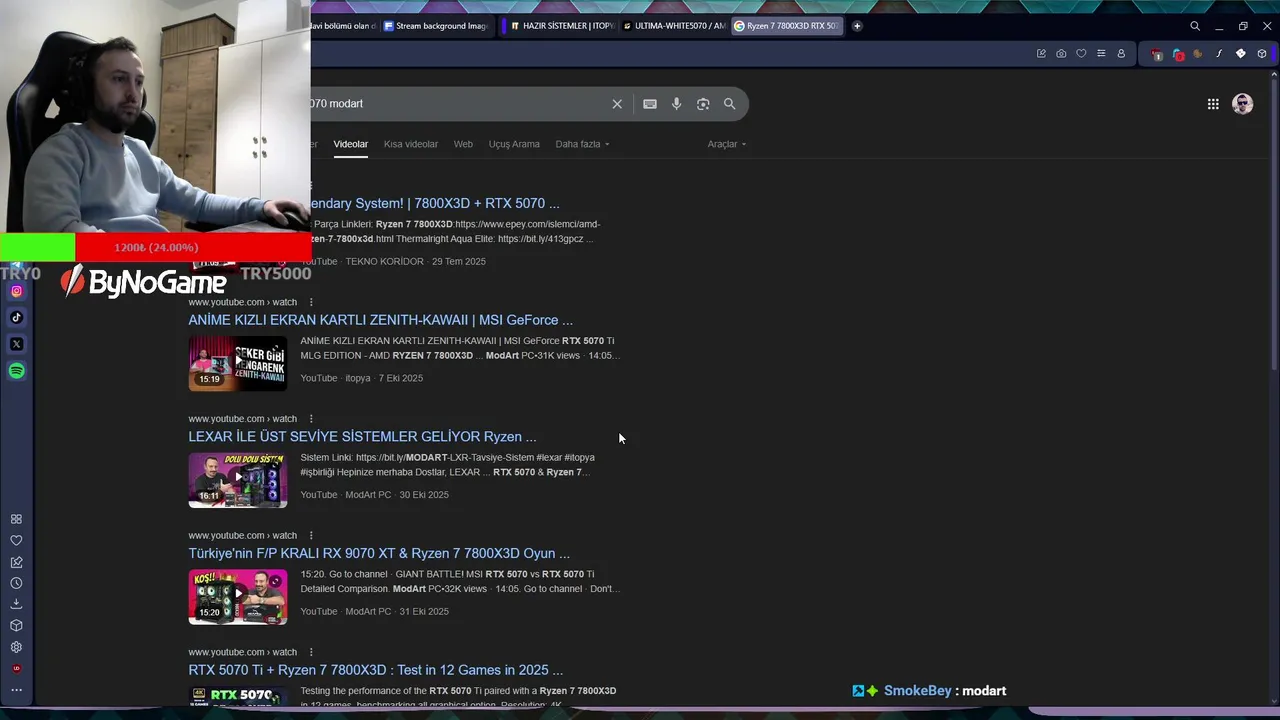
Task: Open browsing history via the sidebar clock icon
Action: click(16, 583)
